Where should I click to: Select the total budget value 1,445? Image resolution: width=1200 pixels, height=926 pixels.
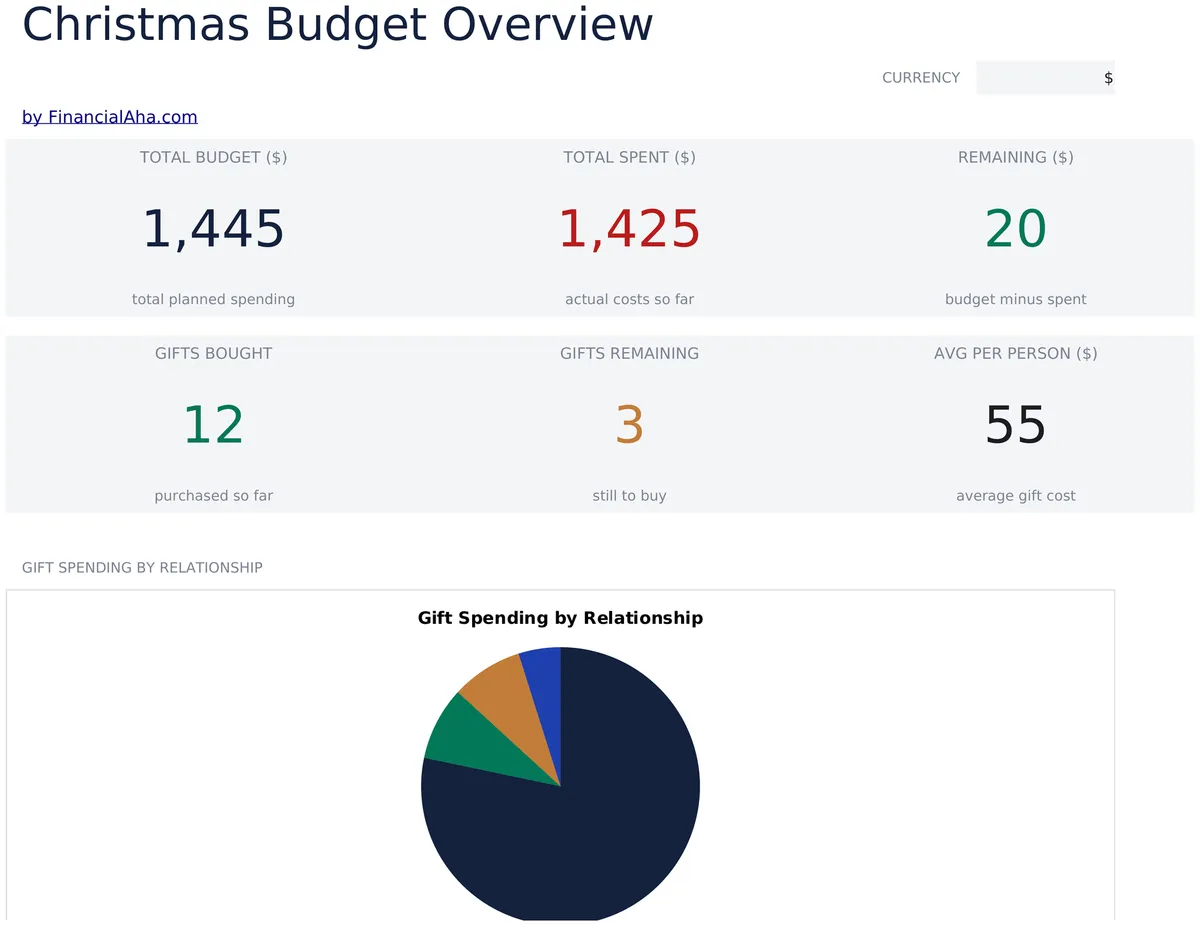point(214,229)
